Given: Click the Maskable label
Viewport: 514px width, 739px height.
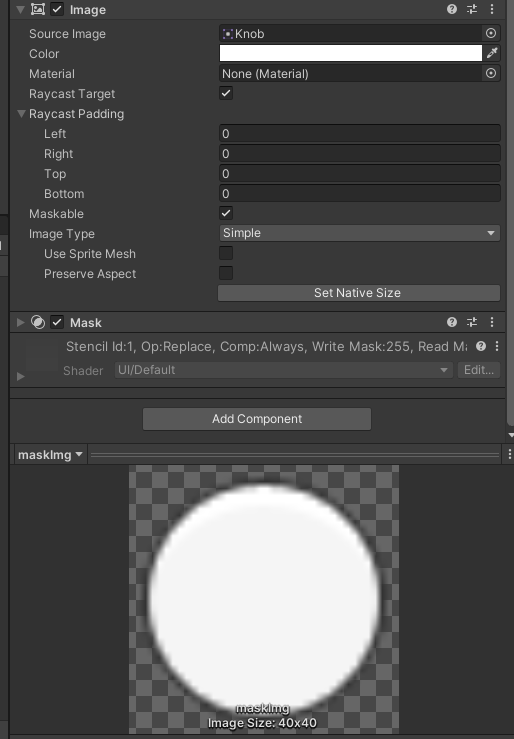Looking at the screenshot, I should coord(57,213).
